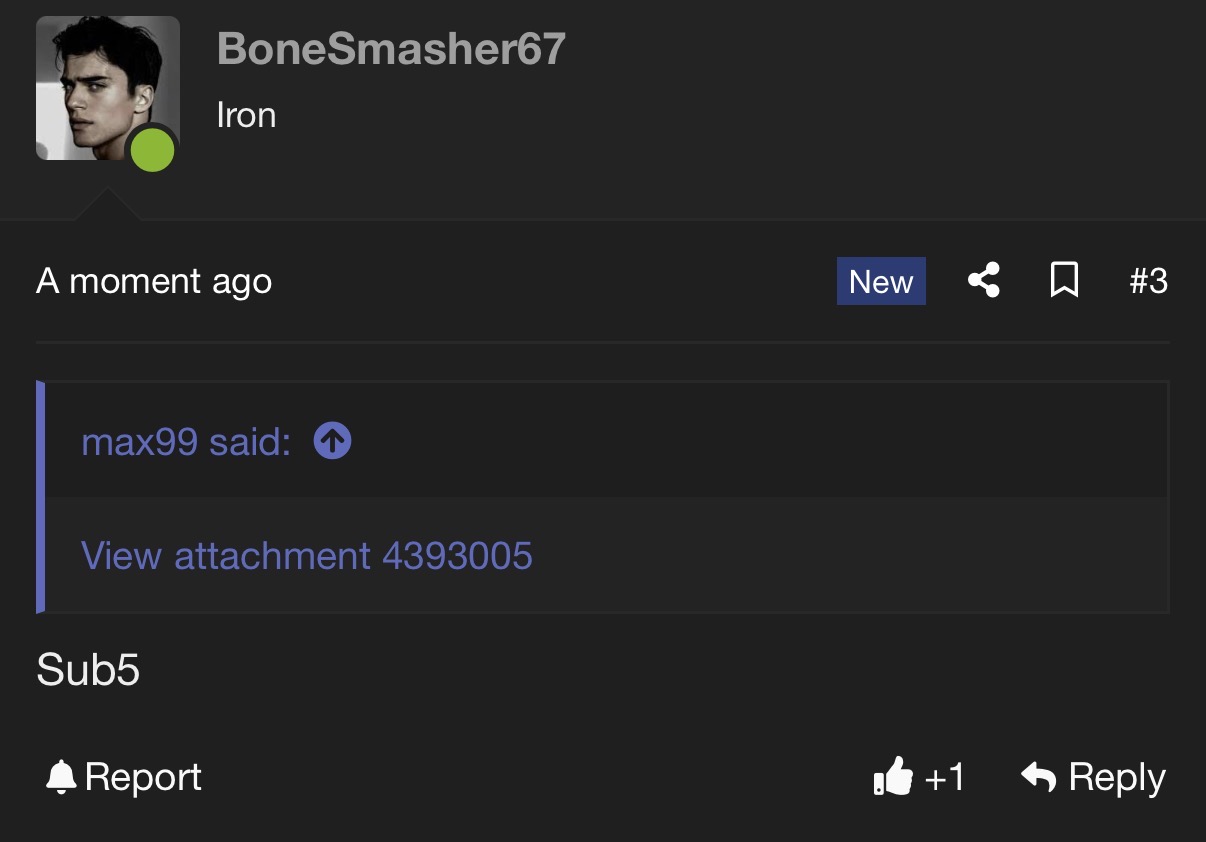Image resolution: width=1206 pixels, height=842 pixels.
Task: Click the Iron user rank title
Action: tap(246, 115)
